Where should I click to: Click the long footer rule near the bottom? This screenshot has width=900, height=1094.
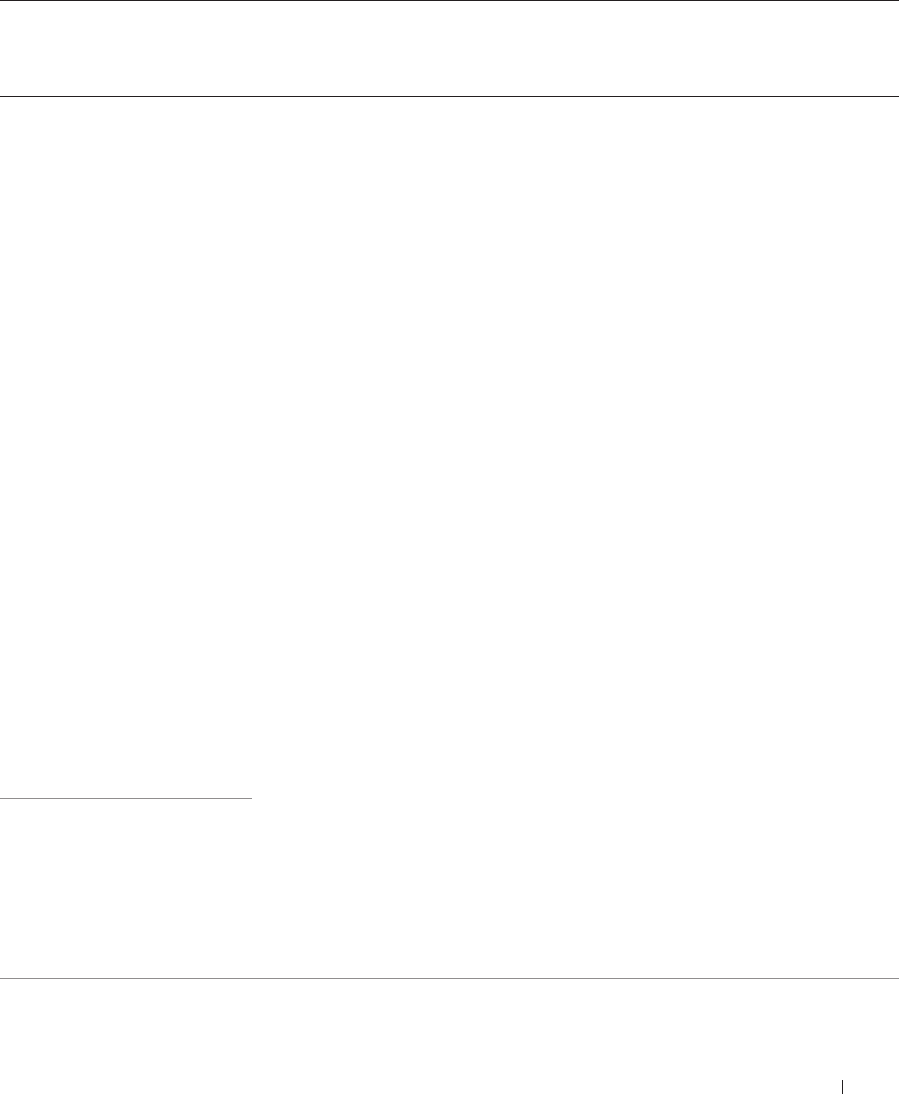(x=450, y=978)
